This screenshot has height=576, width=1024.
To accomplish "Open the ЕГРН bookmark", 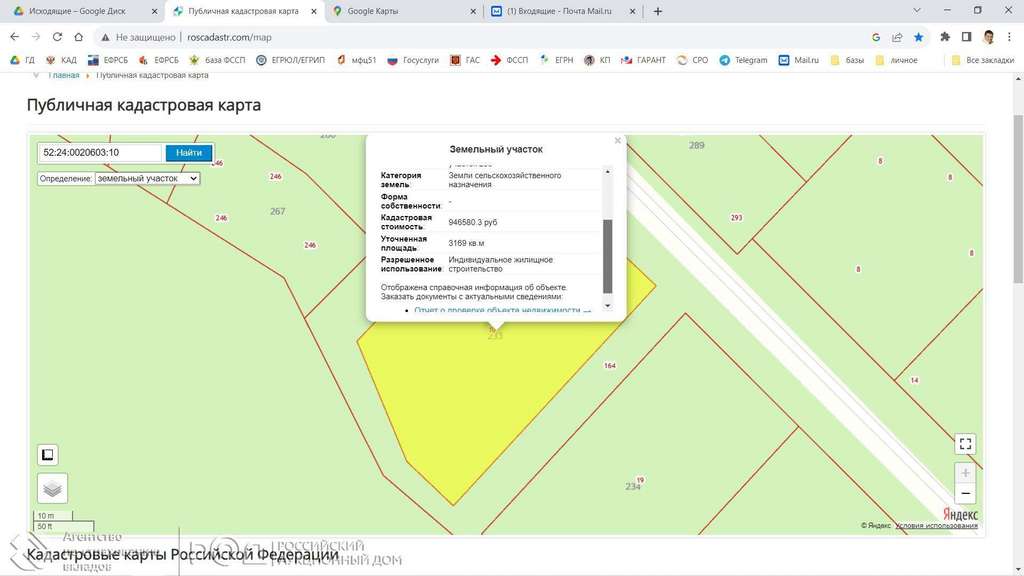I will point(556,60).
